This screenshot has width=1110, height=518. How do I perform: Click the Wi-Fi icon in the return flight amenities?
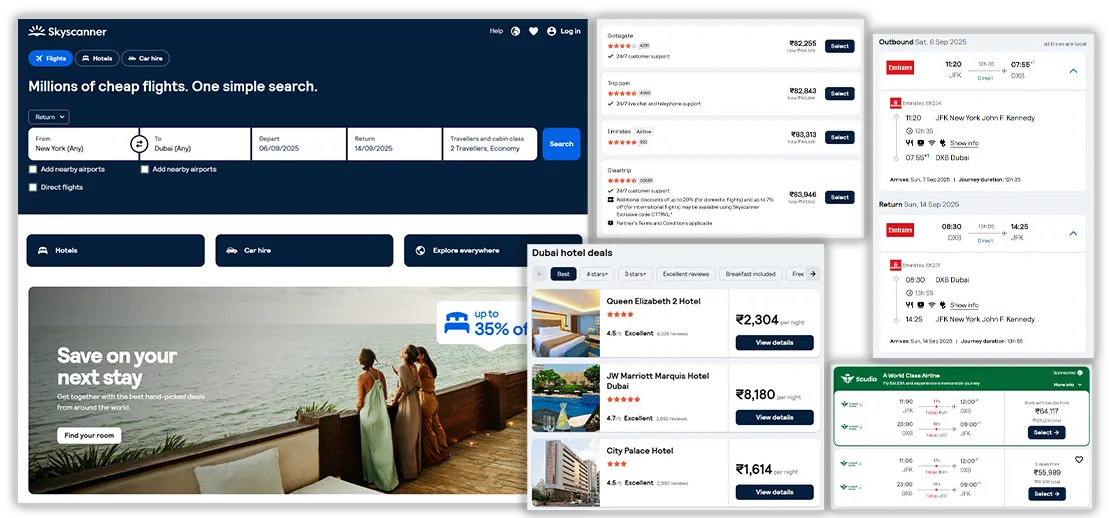tap(932, 305)
